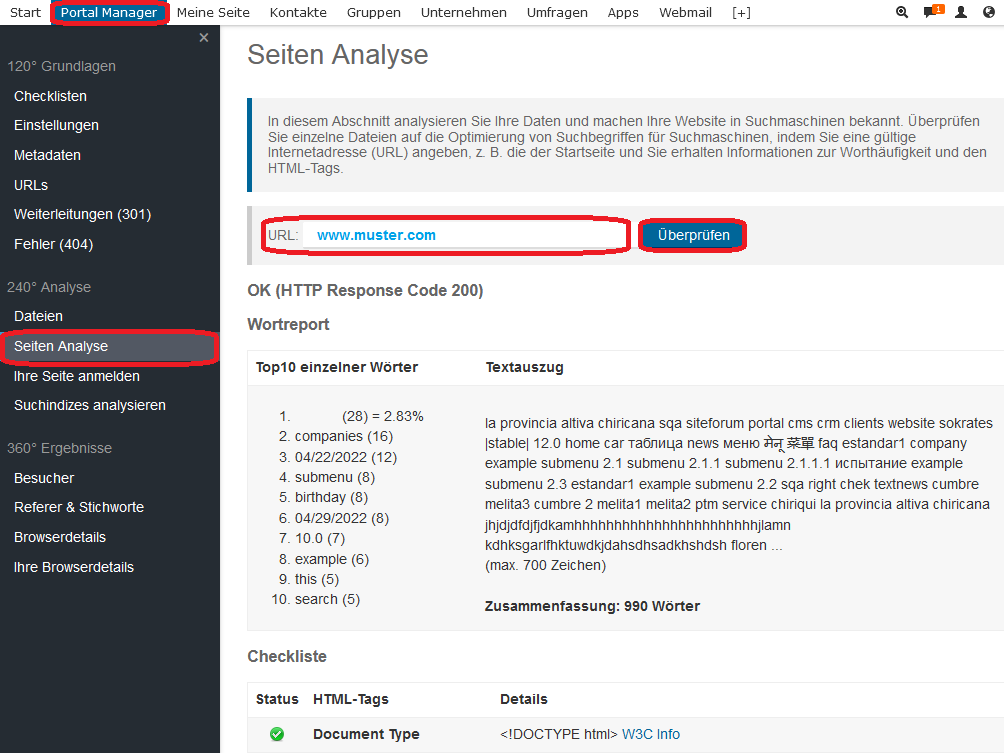The image size is (1004, 753).
Task: Open Weiterleitungen (301) in the sidebar
Action: pos(82,214)
